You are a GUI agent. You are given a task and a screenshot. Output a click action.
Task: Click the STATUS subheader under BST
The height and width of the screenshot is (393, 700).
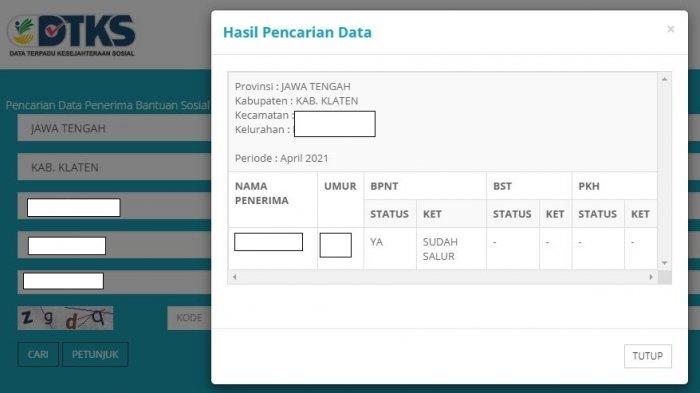[x=512, y=214]
